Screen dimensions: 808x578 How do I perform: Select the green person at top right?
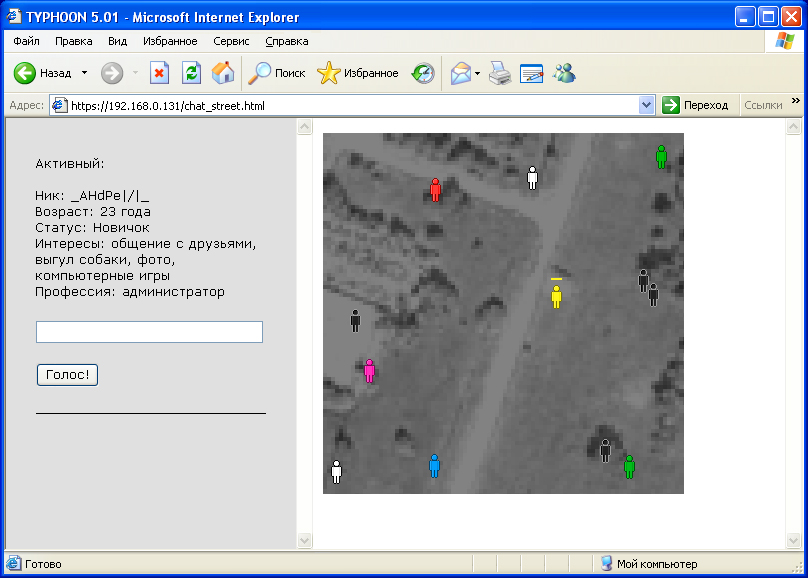[x=661, y=157]
